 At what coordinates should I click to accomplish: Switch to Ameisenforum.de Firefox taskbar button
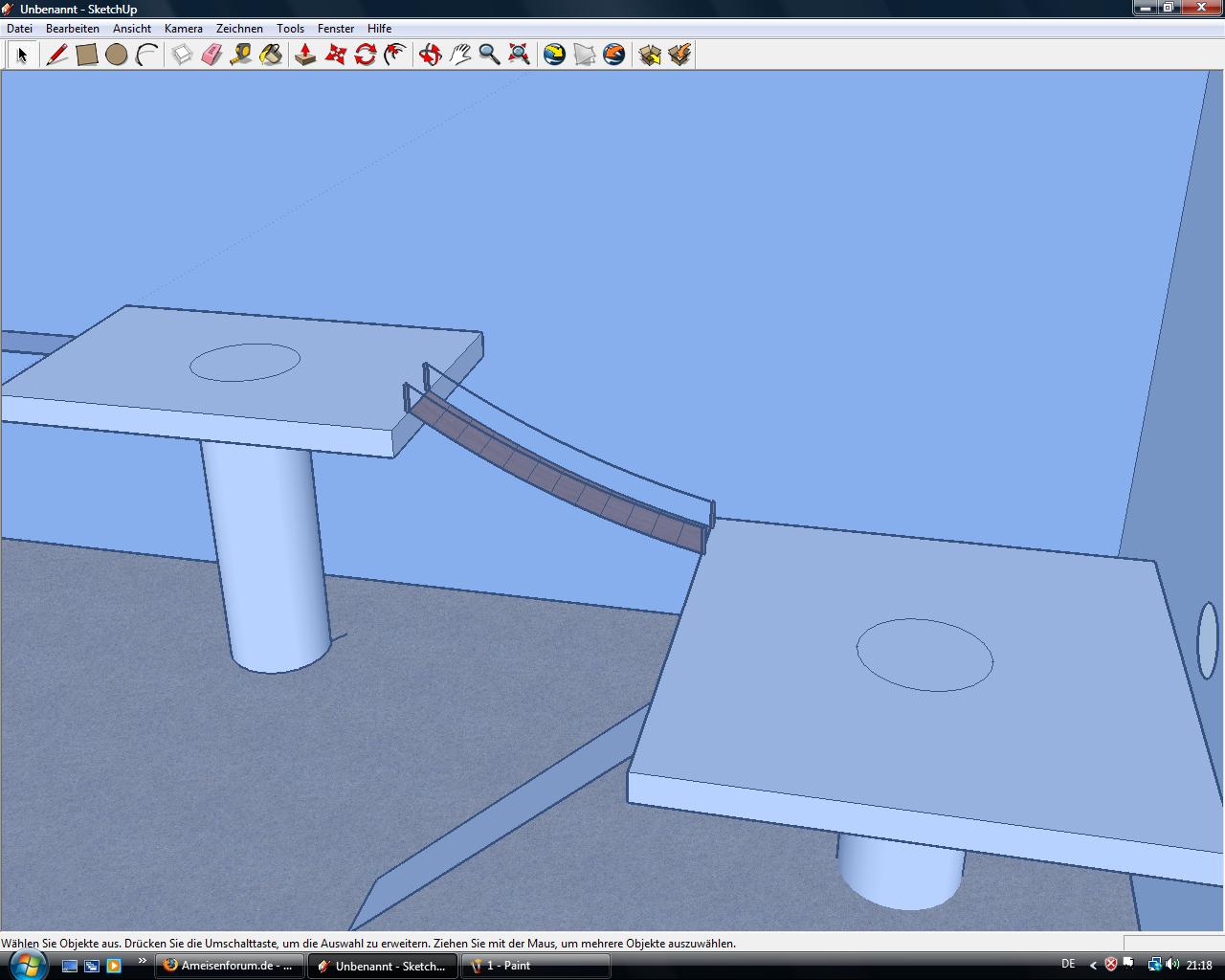(x=230, y=966)
